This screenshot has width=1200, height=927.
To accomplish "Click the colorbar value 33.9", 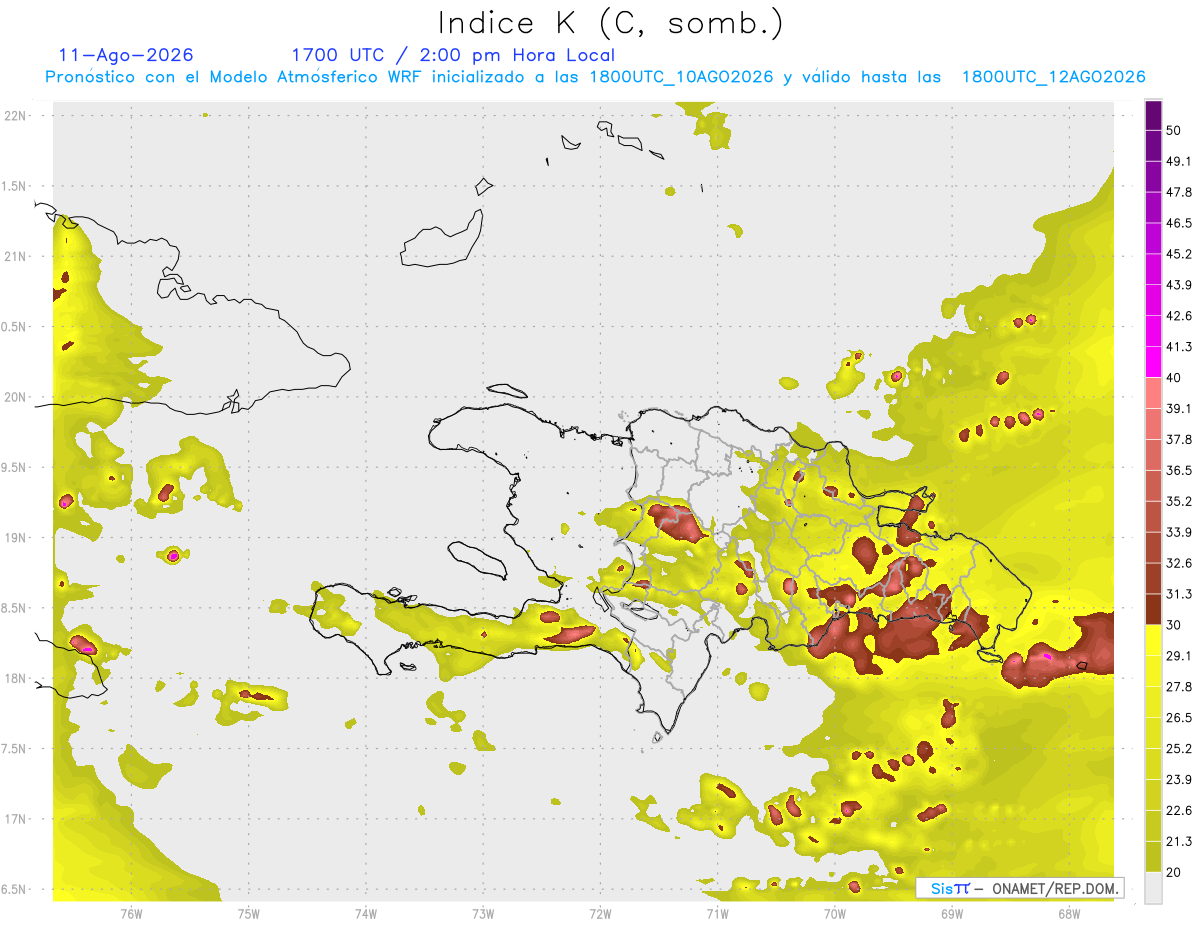I will 1179,532.
